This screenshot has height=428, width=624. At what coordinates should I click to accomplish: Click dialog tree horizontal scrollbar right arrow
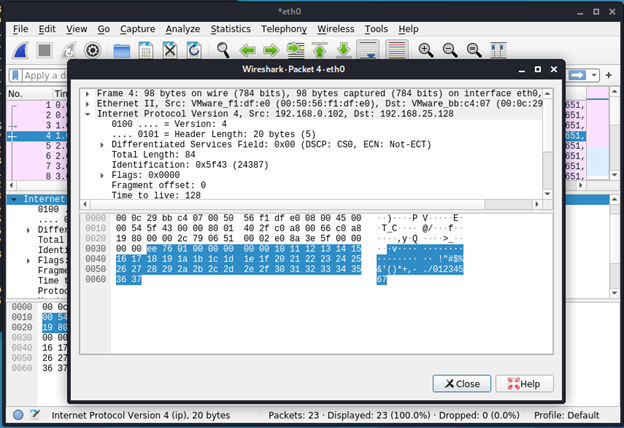tap(537, 204)
